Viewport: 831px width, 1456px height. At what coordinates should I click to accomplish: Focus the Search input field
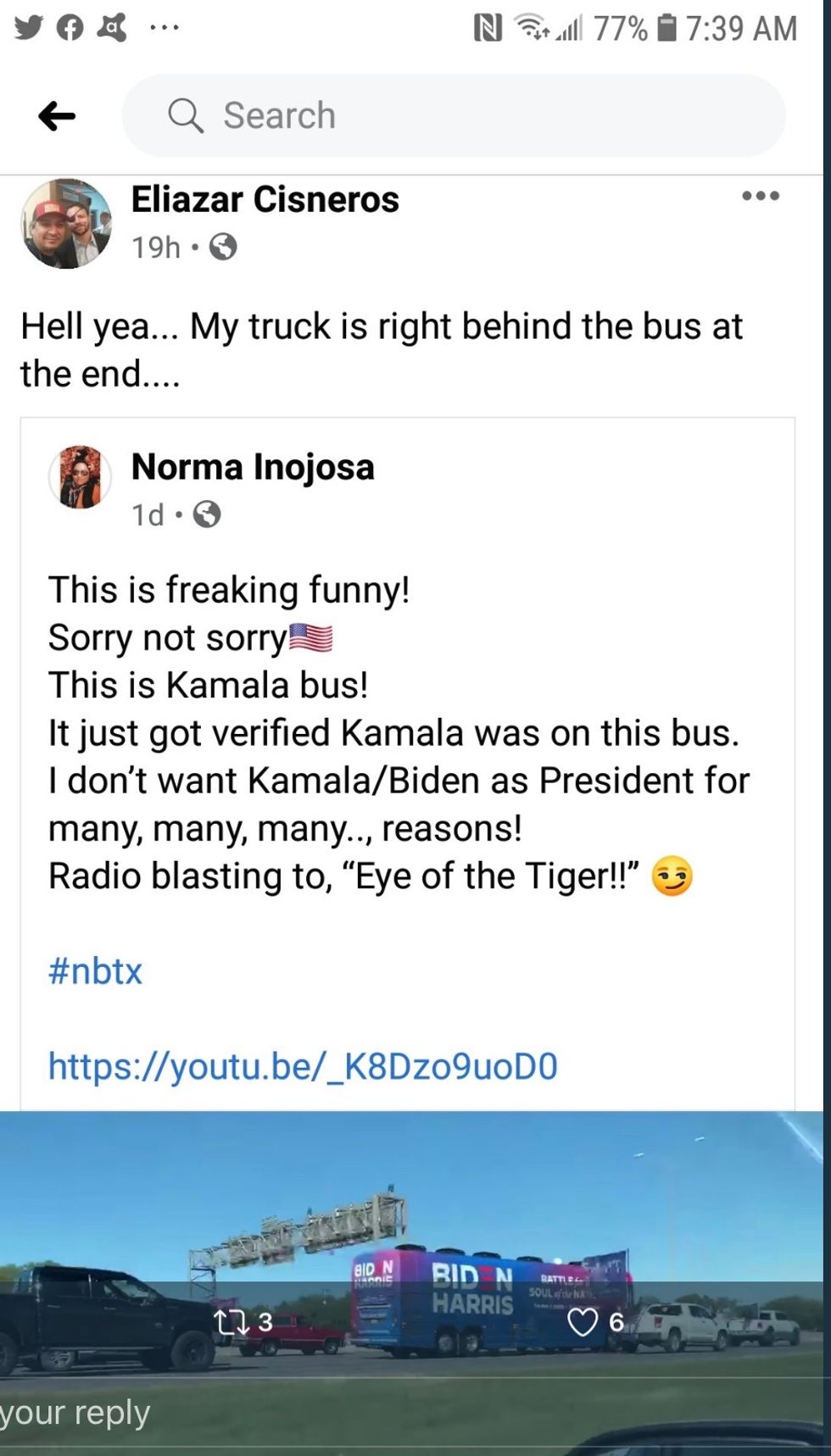475,115
